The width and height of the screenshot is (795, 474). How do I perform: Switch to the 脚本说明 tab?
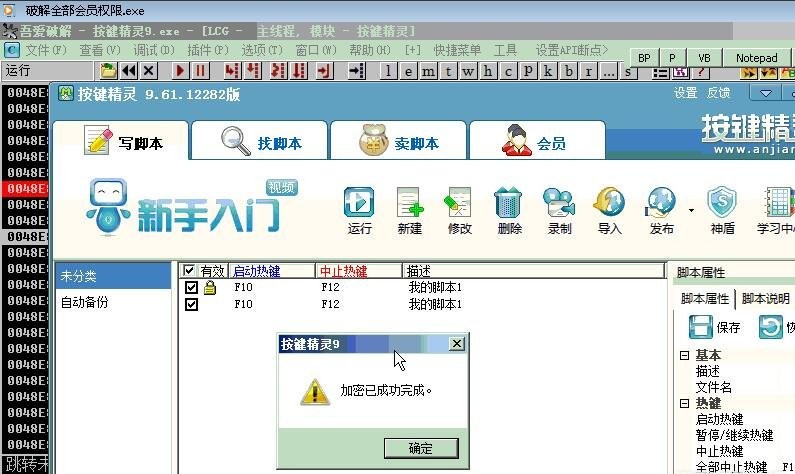coord(765,299)
